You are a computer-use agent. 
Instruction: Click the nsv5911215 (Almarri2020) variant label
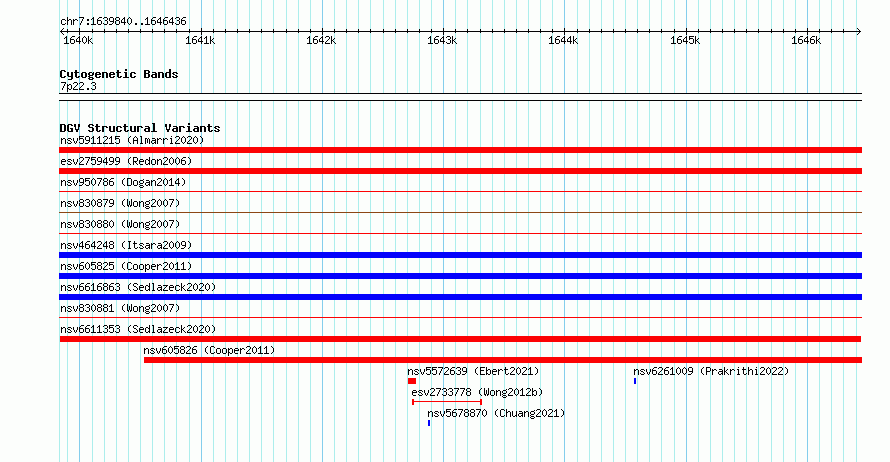coord(132,140)
